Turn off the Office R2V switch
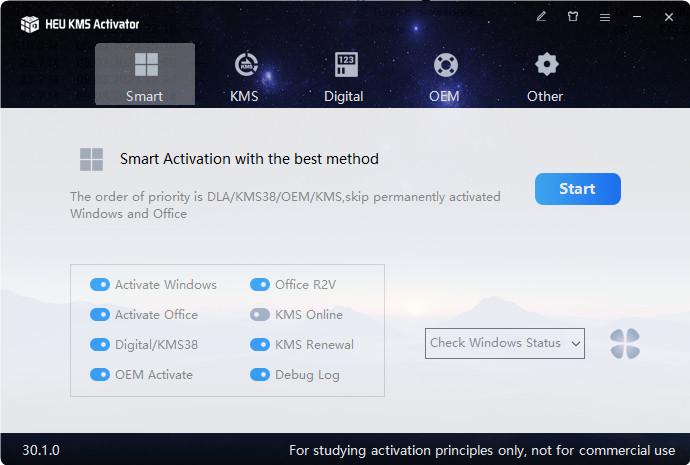Viewport: 690px width, 465px height. [260, 285]
